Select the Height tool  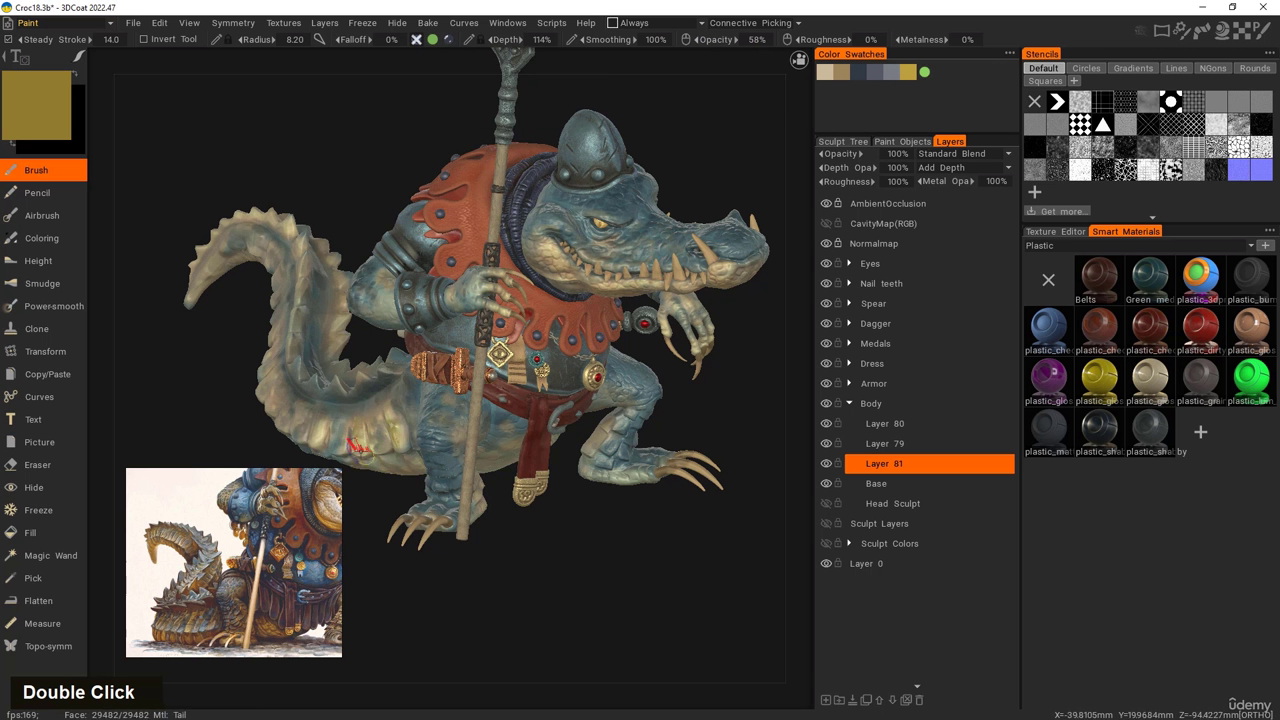(x=43, y=261)
